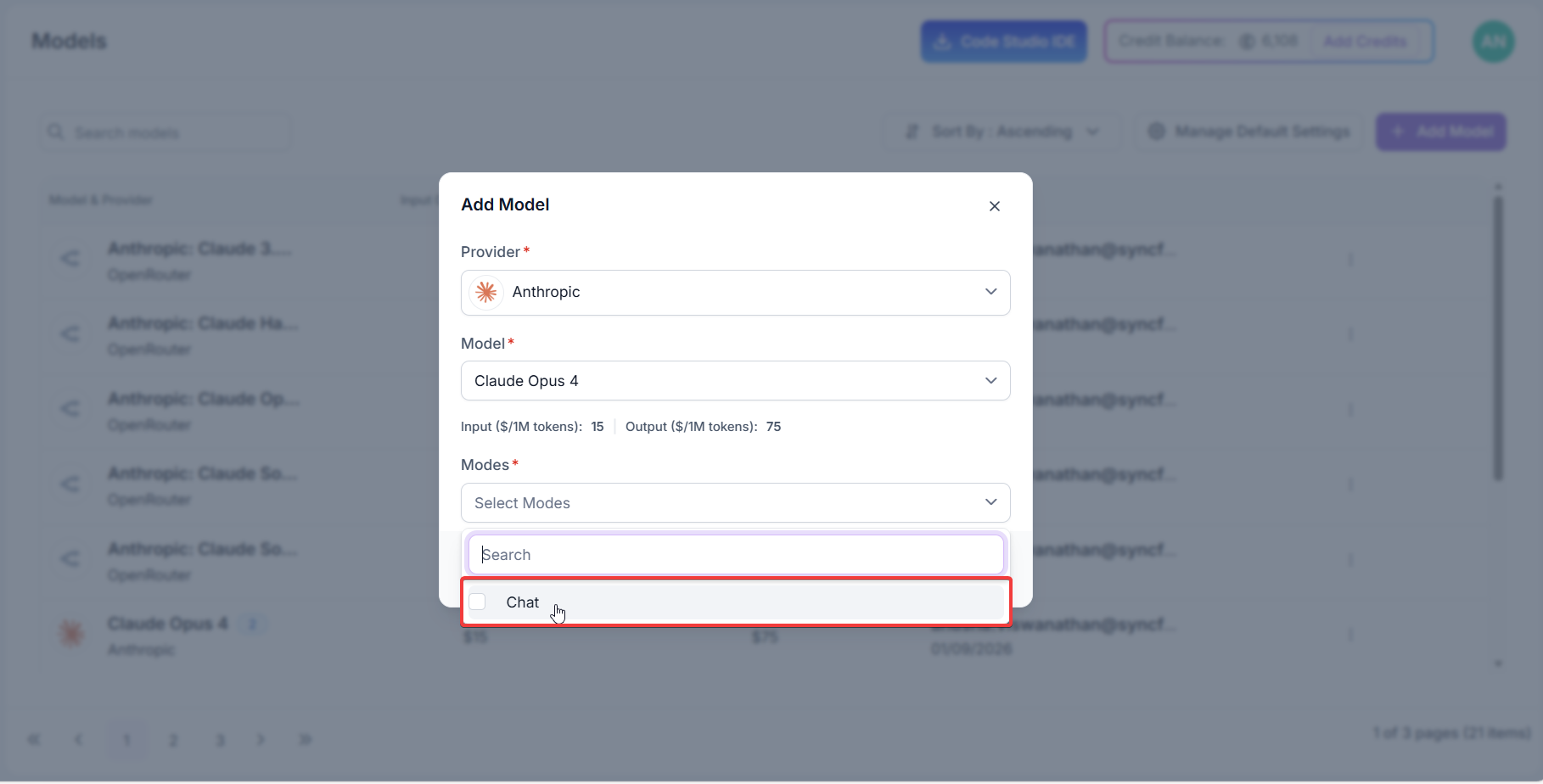The width and height of the screenshot is (1543, 784).
Task: Click the next page arrow icon
Action: pos(261,740)
